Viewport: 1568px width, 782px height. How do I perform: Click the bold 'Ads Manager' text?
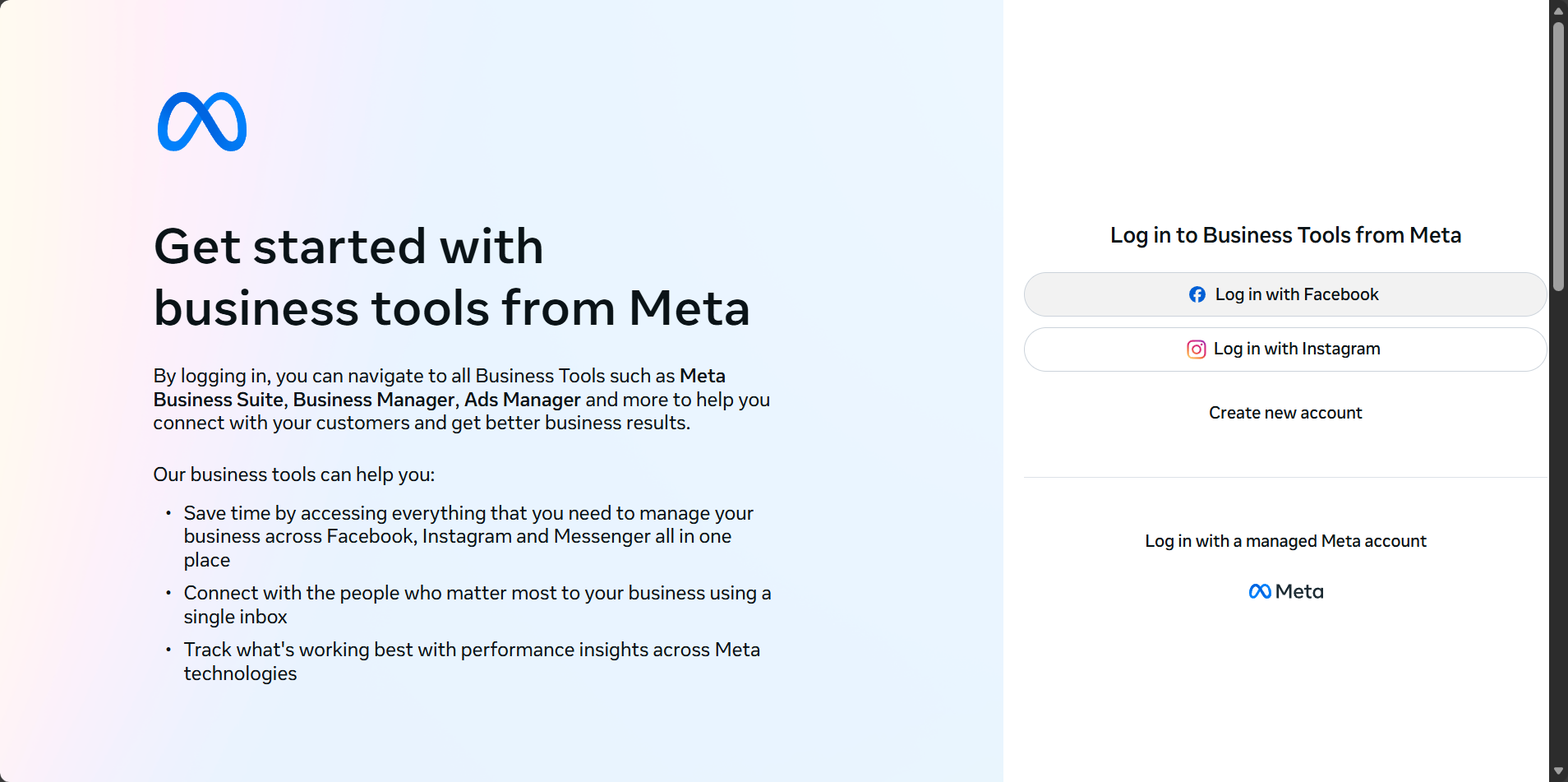pyautogui.click(x=523, y=400)
